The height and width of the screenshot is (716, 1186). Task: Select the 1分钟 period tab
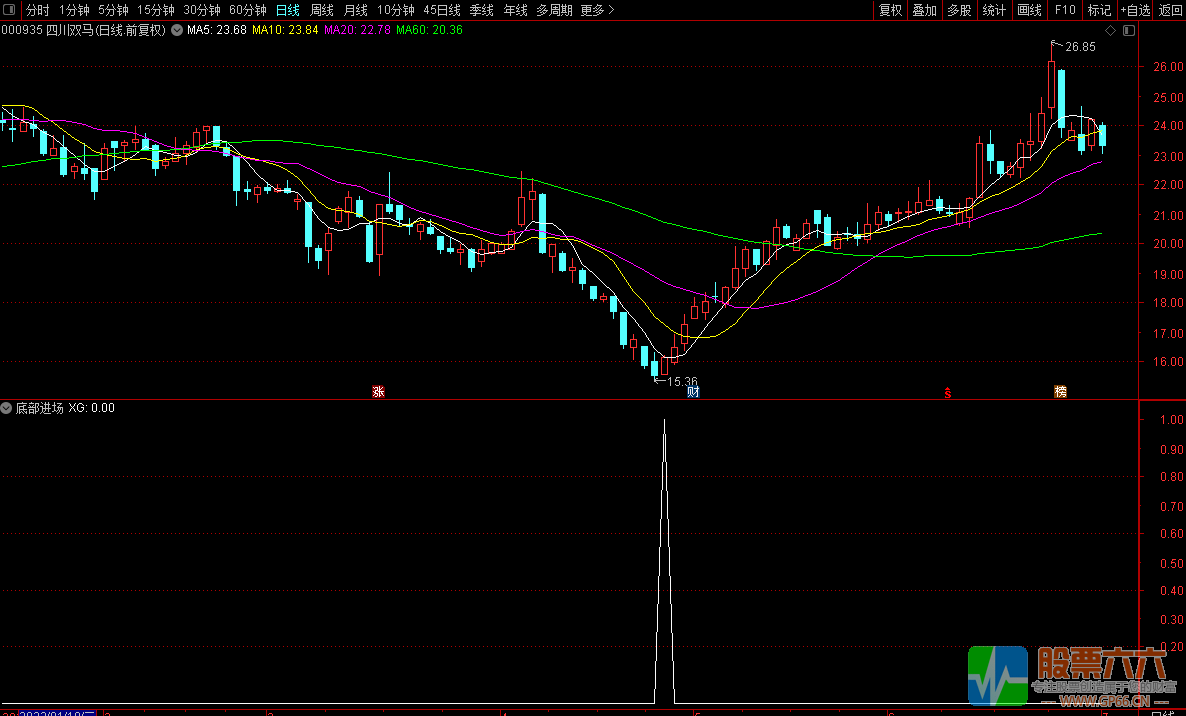74,10
